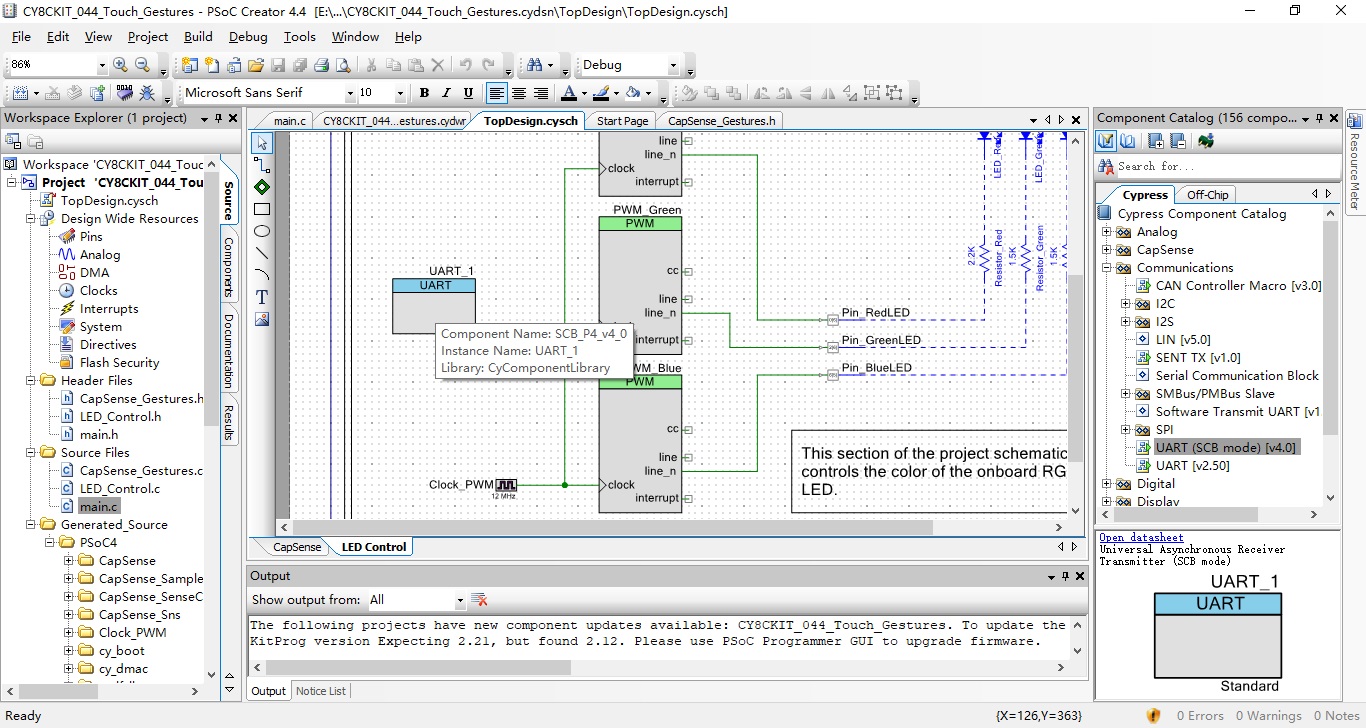Select the rectangle drawing tool
The width and height of the screenshot is (1366, 728).
[x=262, y=209]
